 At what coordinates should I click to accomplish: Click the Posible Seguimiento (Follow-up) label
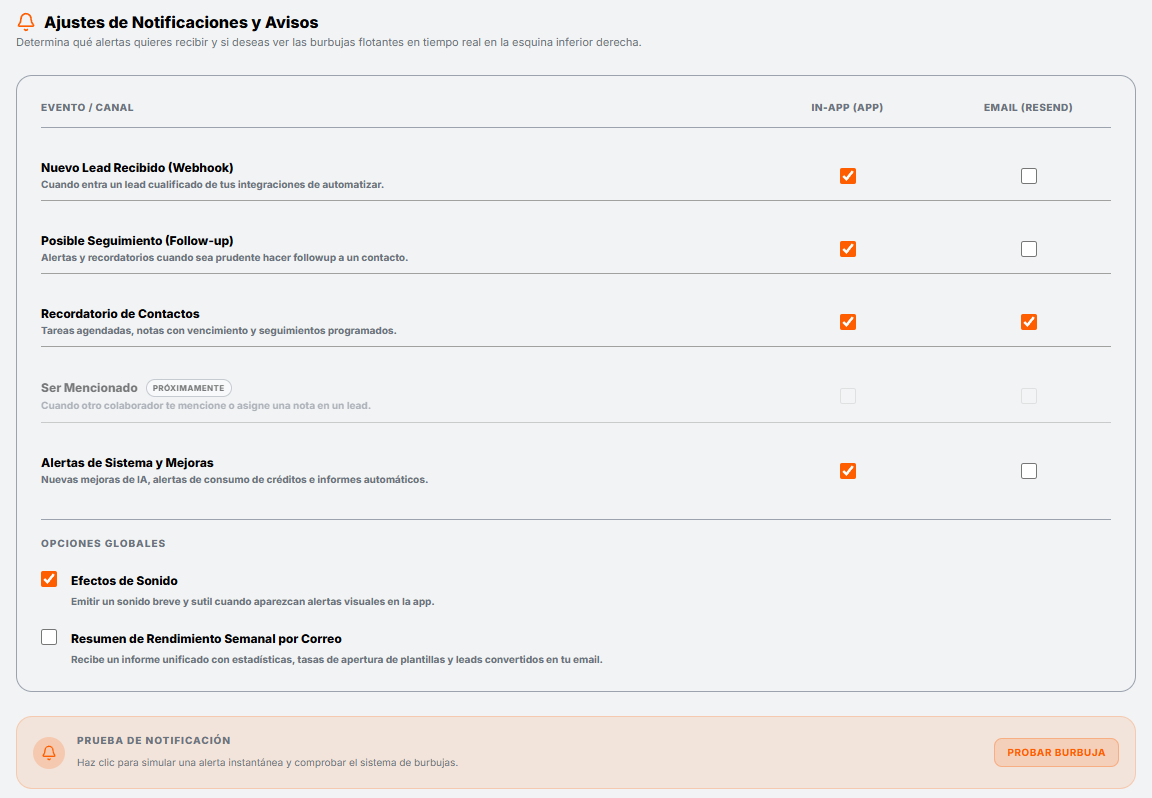pyautogui.click(x=137, y=241)
